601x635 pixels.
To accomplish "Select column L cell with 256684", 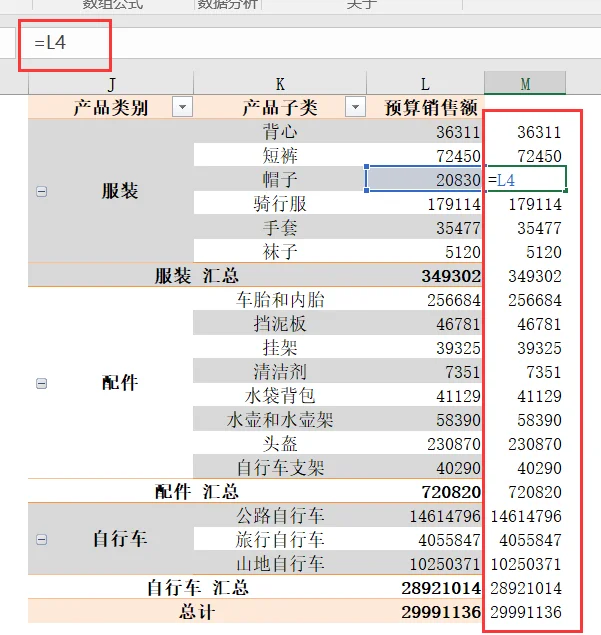I will pos(425,300).
